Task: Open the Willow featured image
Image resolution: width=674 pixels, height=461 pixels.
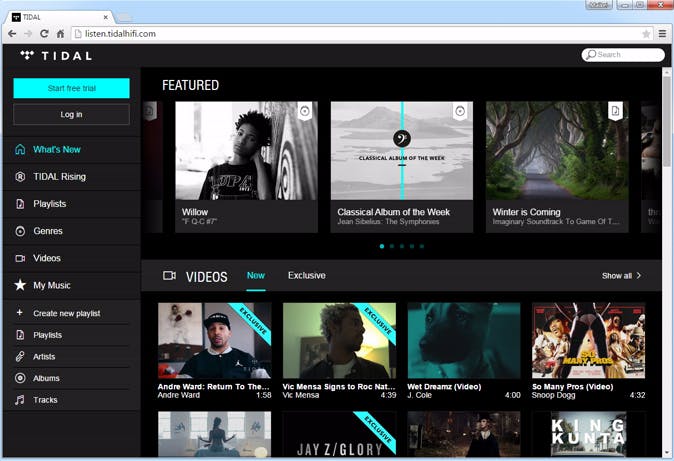Action: [246, 151]
